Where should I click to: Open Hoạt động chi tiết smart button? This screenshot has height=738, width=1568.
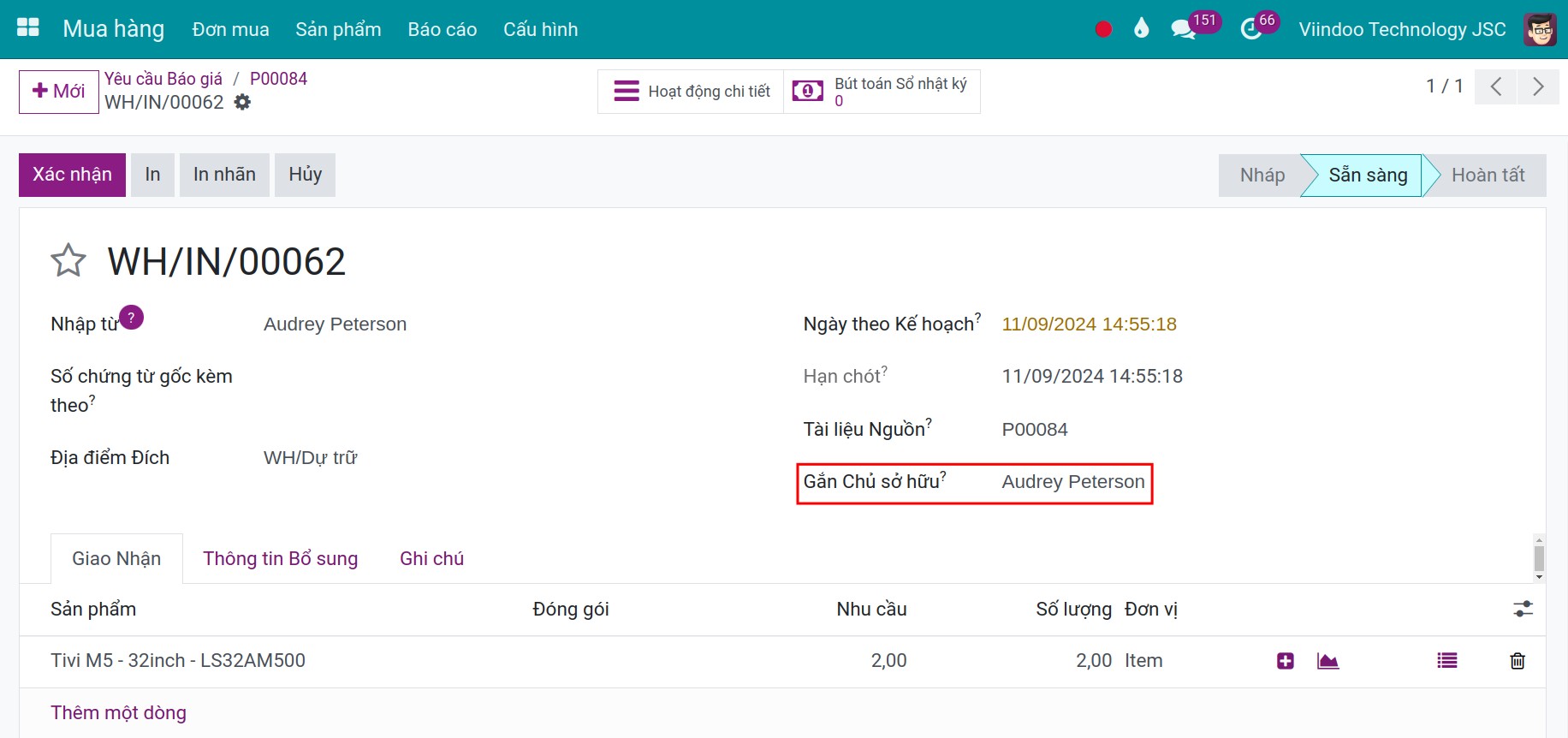point(691,92)
